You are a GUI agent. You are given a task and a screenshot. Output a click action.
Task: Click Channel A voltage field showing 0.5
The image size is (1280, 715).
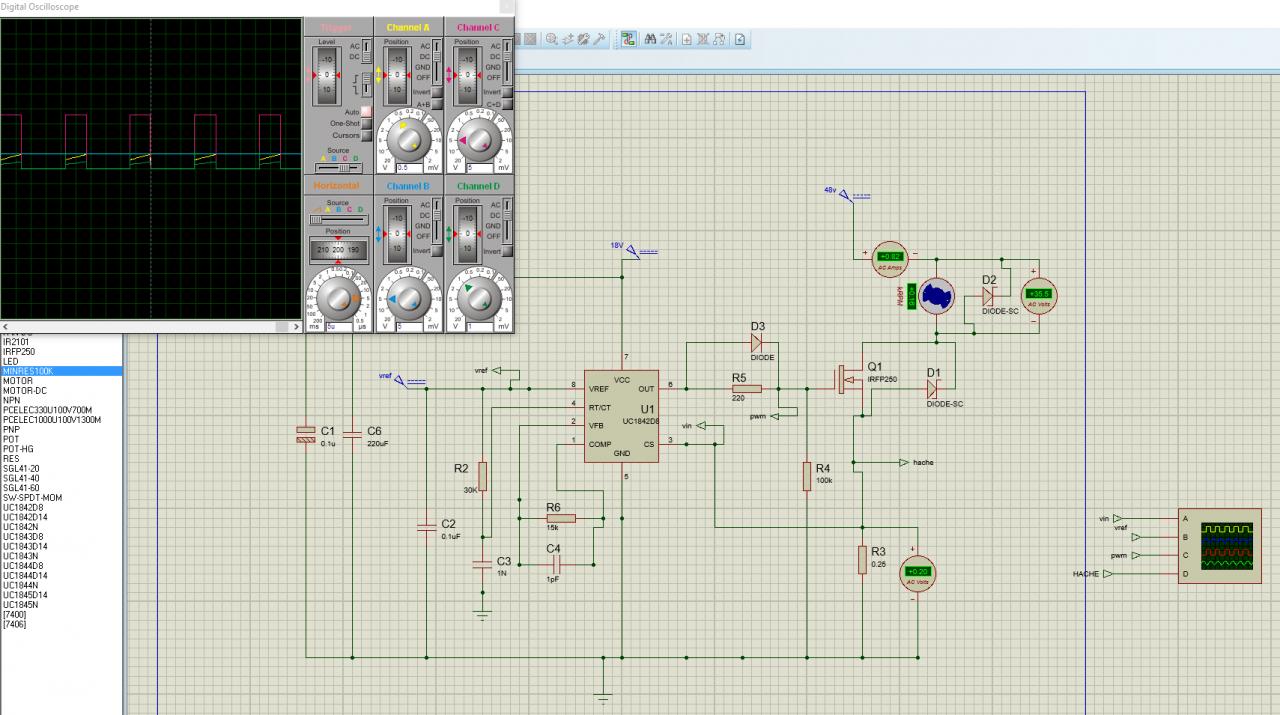pos(409,168)
